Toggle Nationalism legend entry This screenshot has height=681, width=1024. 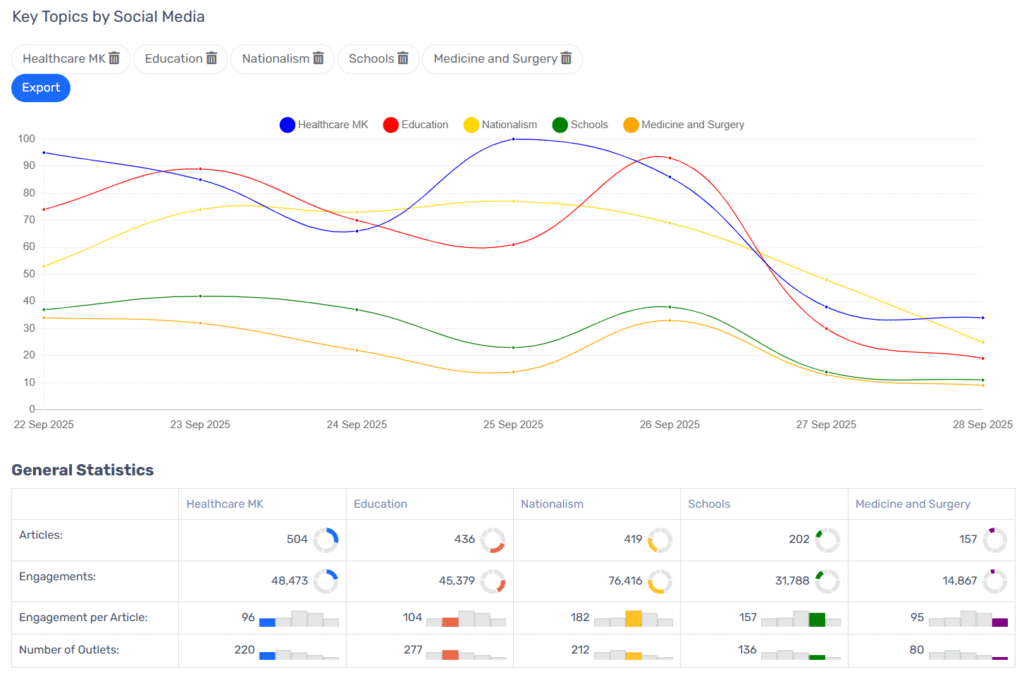click(x=500, y=125)
